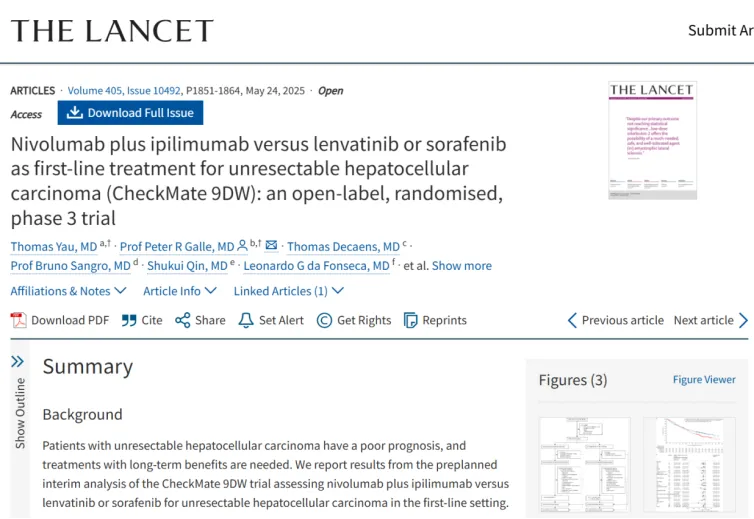The height and width of the screenshot is (519, 754).
Task: Click the Share icon
Action: point(183,320)
